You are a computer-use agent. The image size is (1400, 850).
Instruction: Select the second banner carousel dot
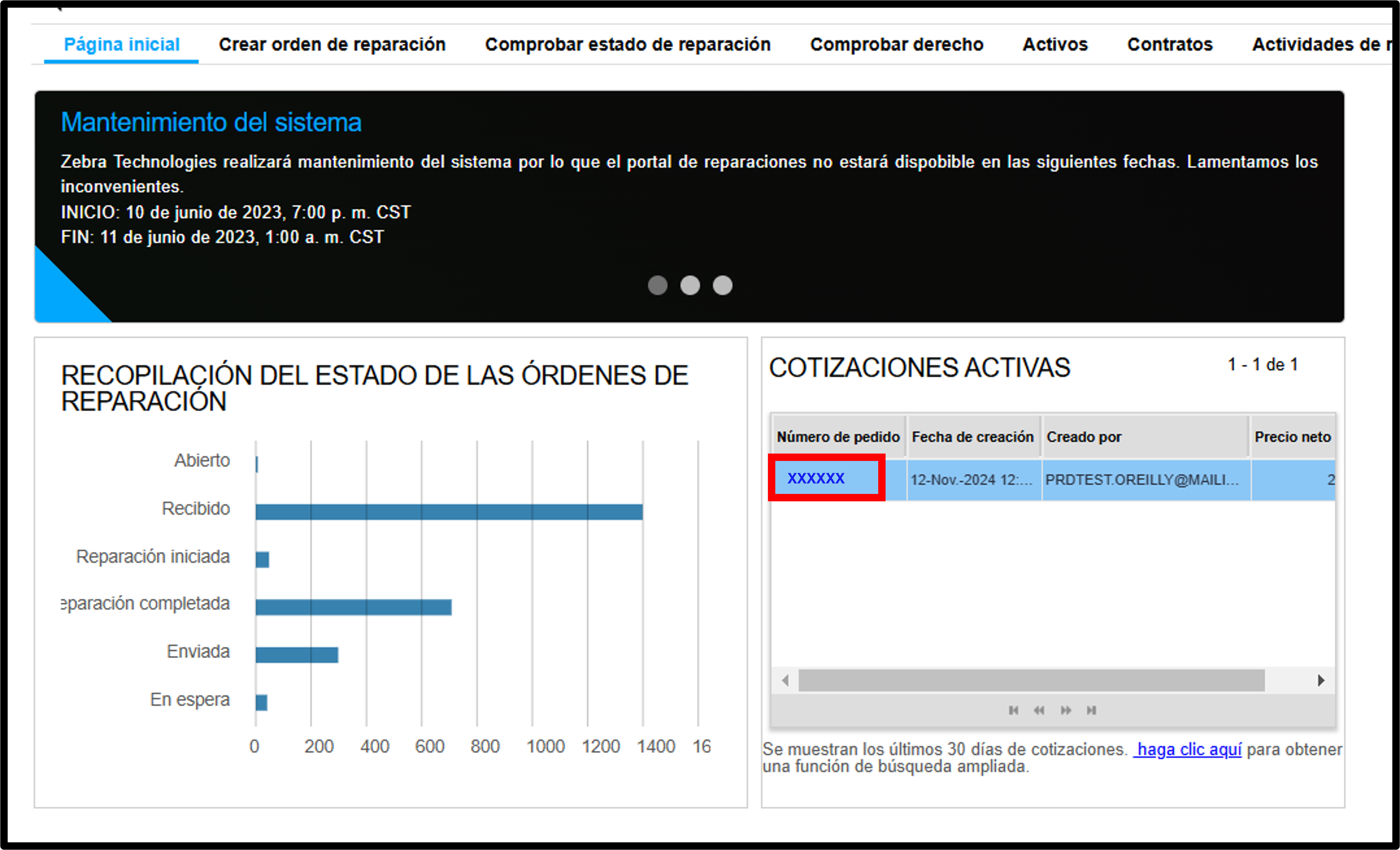pyautogui.click(x=690, y=285)
